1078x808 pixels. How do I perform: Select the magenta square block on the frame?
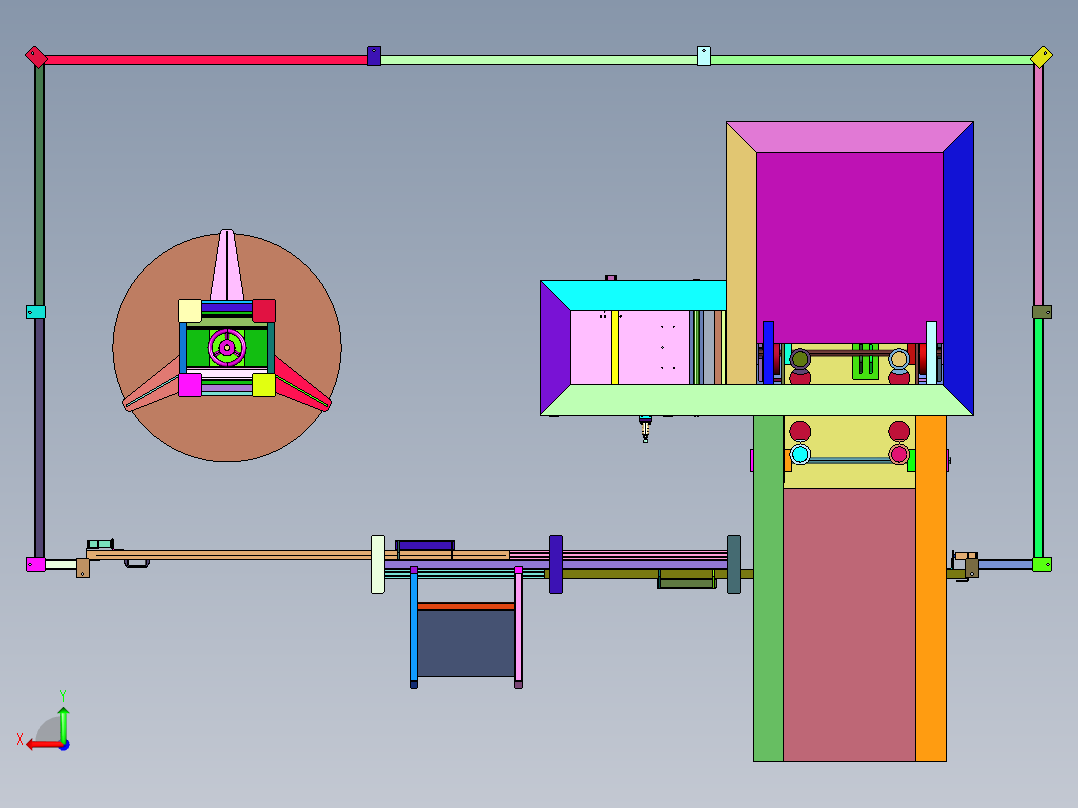(x=190, y=385)
